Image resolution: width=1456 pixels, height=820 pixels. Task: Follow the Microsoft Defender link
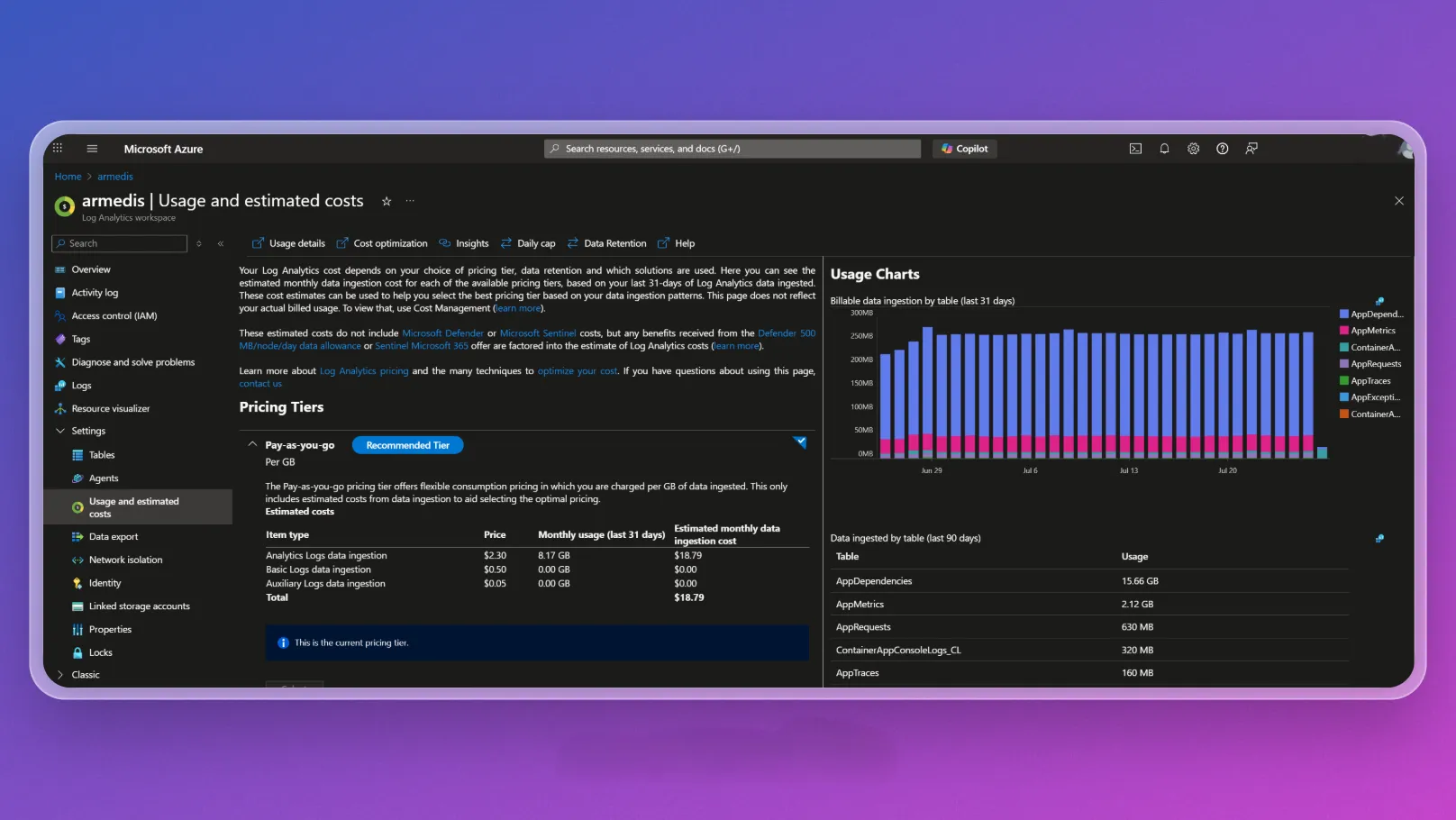click(x=442, y=333)
